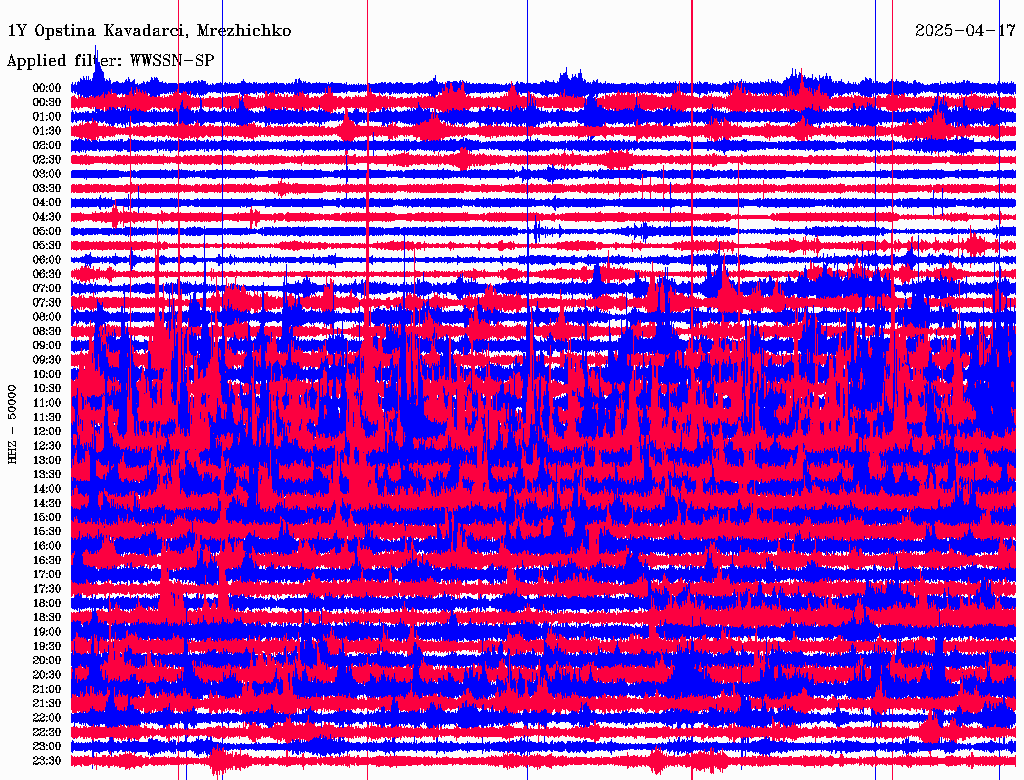This screenshot has height=780, width=1024.
Task: Select the 09:30 trace label
Action: [x=46, y=360]
